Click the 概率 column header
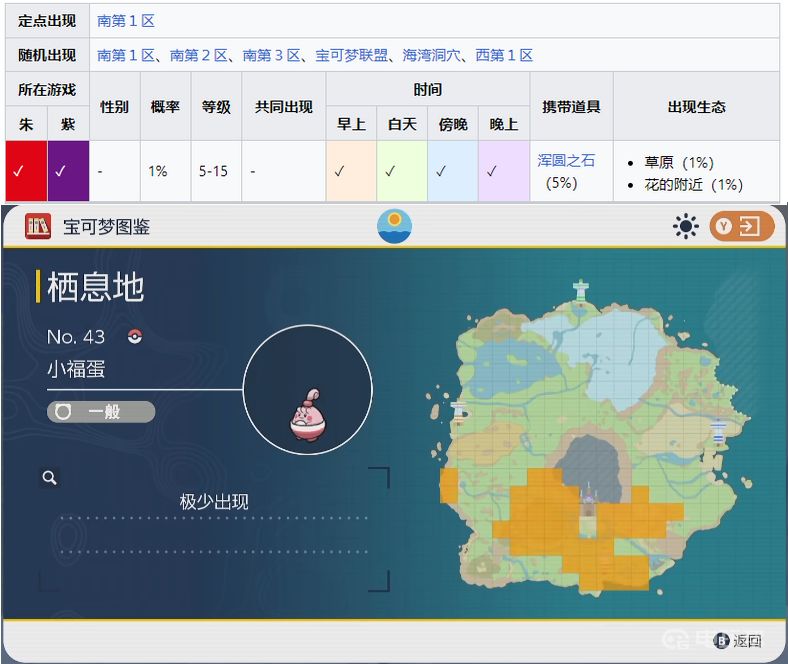This screenshot has width=788, height=664. coord(165,106)
